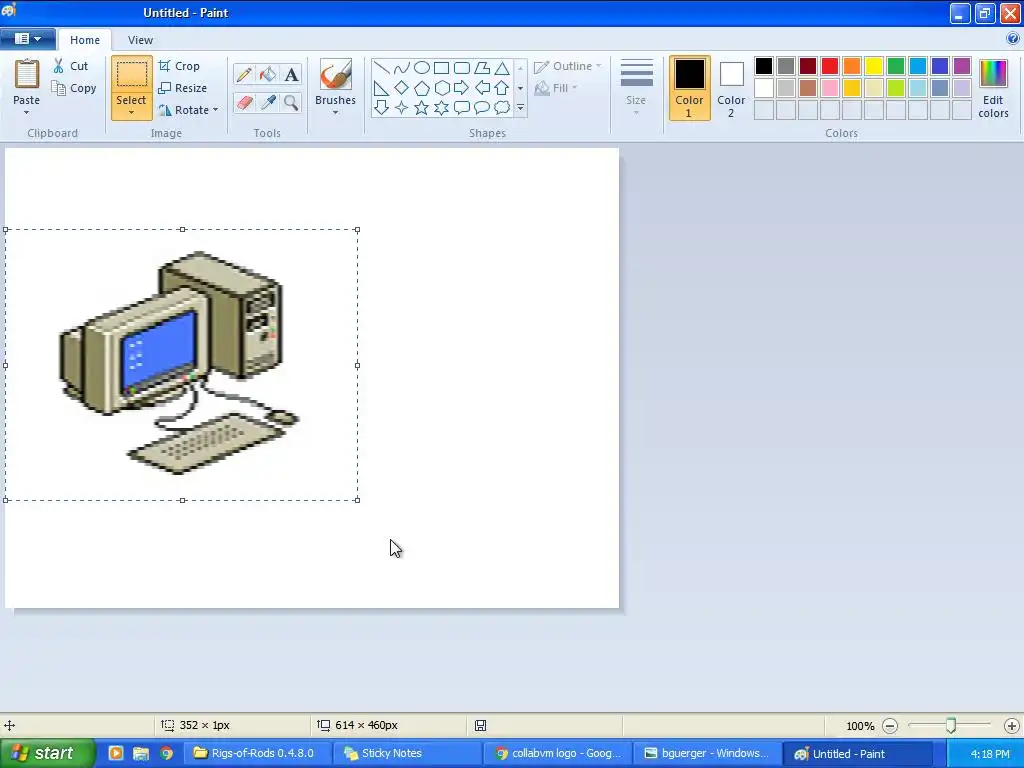Screen dimensions: 1024x768
Task: Pick the yellow palette color
Action: (874, 66)
